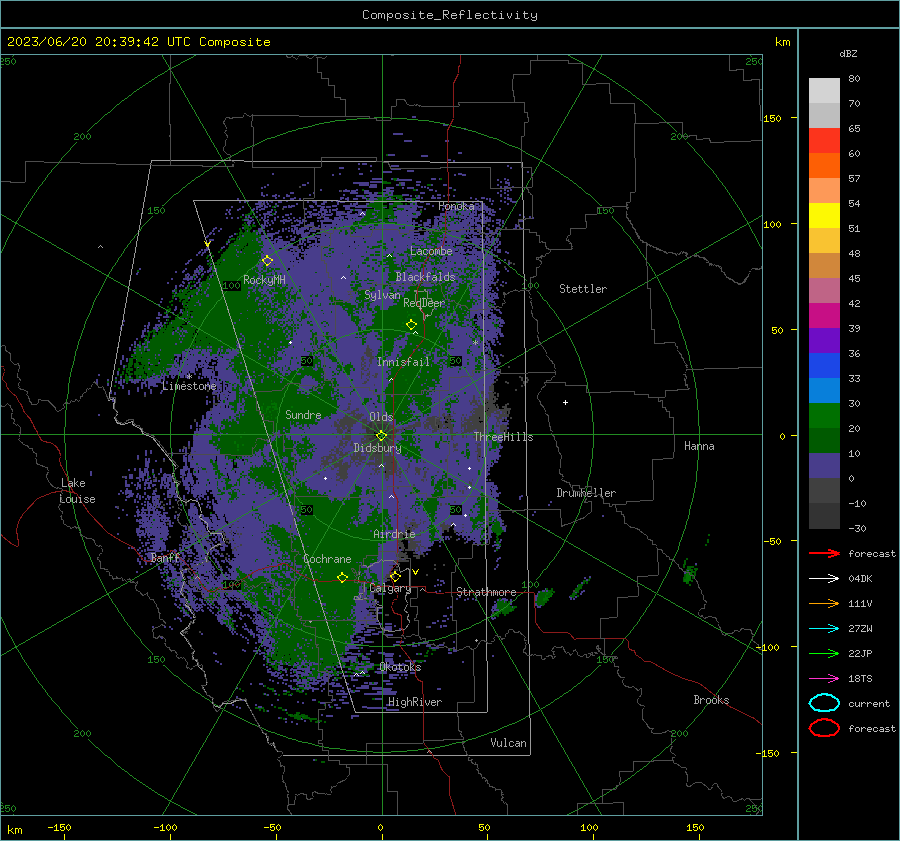Click km unit label in bottom-left corner
Image resolution: width=900 pixels, height=841 pixels.
point(14,830)
